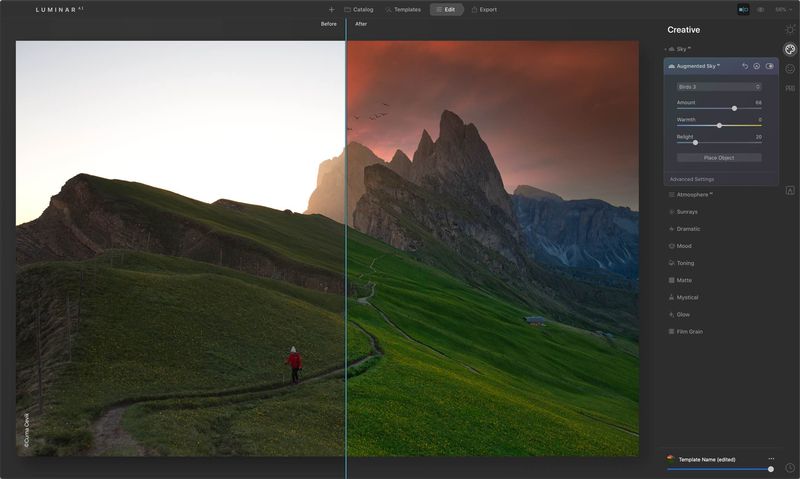Collapse the Augmented Sky AI header
This screenshot has height=479, width=800.
tap(694, 66)
